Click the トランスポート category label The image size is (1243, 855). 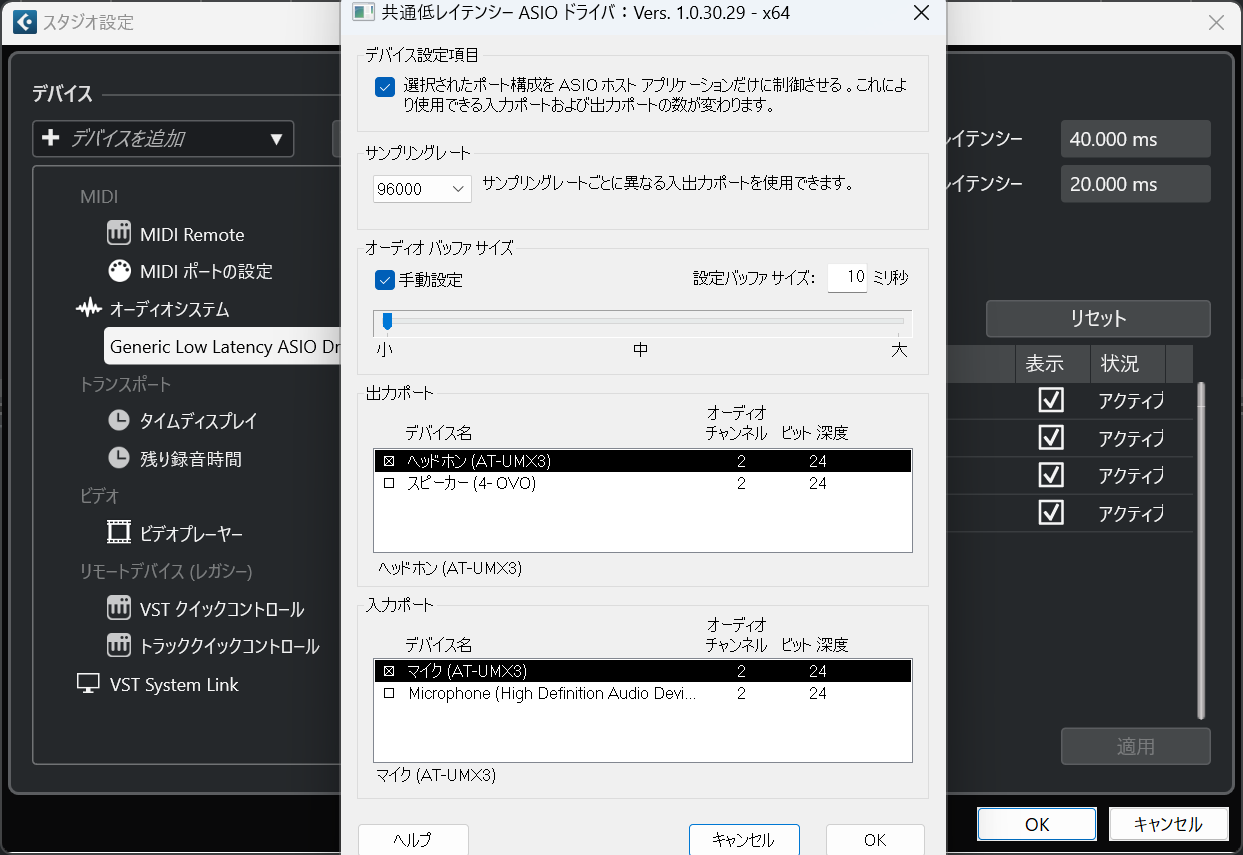coord(125,384)
